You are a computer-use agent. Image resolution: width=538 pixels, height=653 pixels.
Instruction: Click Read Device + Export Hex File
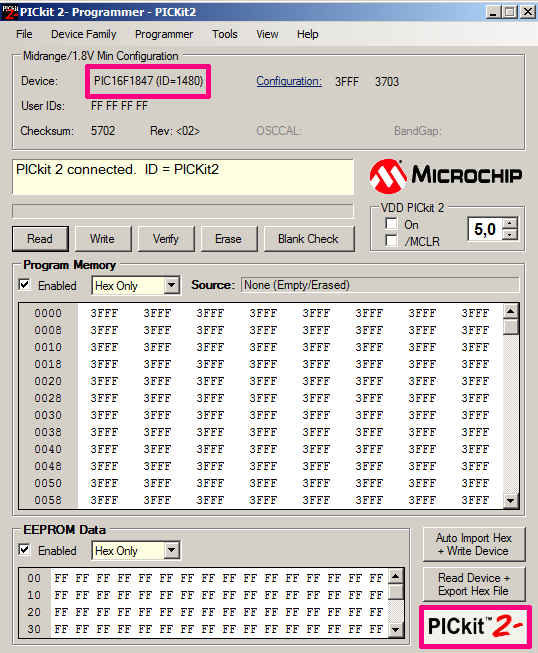click(474, 585)
